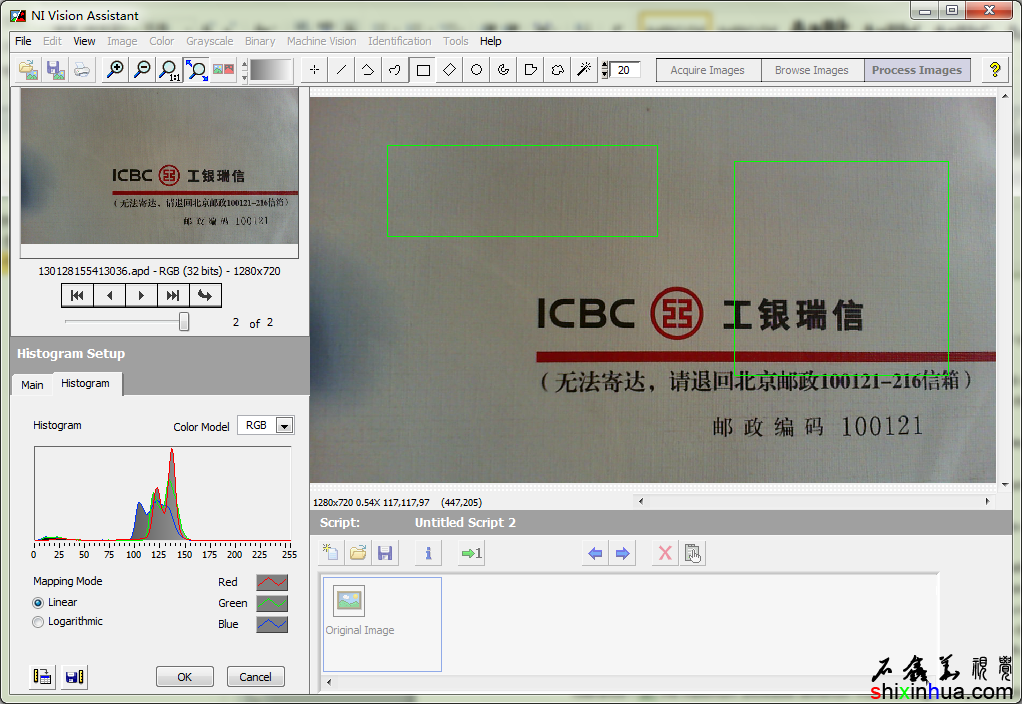Click OK in Histogram Setup
The height and width of the screenshot is (704, 1022).
tap(184, 677)
